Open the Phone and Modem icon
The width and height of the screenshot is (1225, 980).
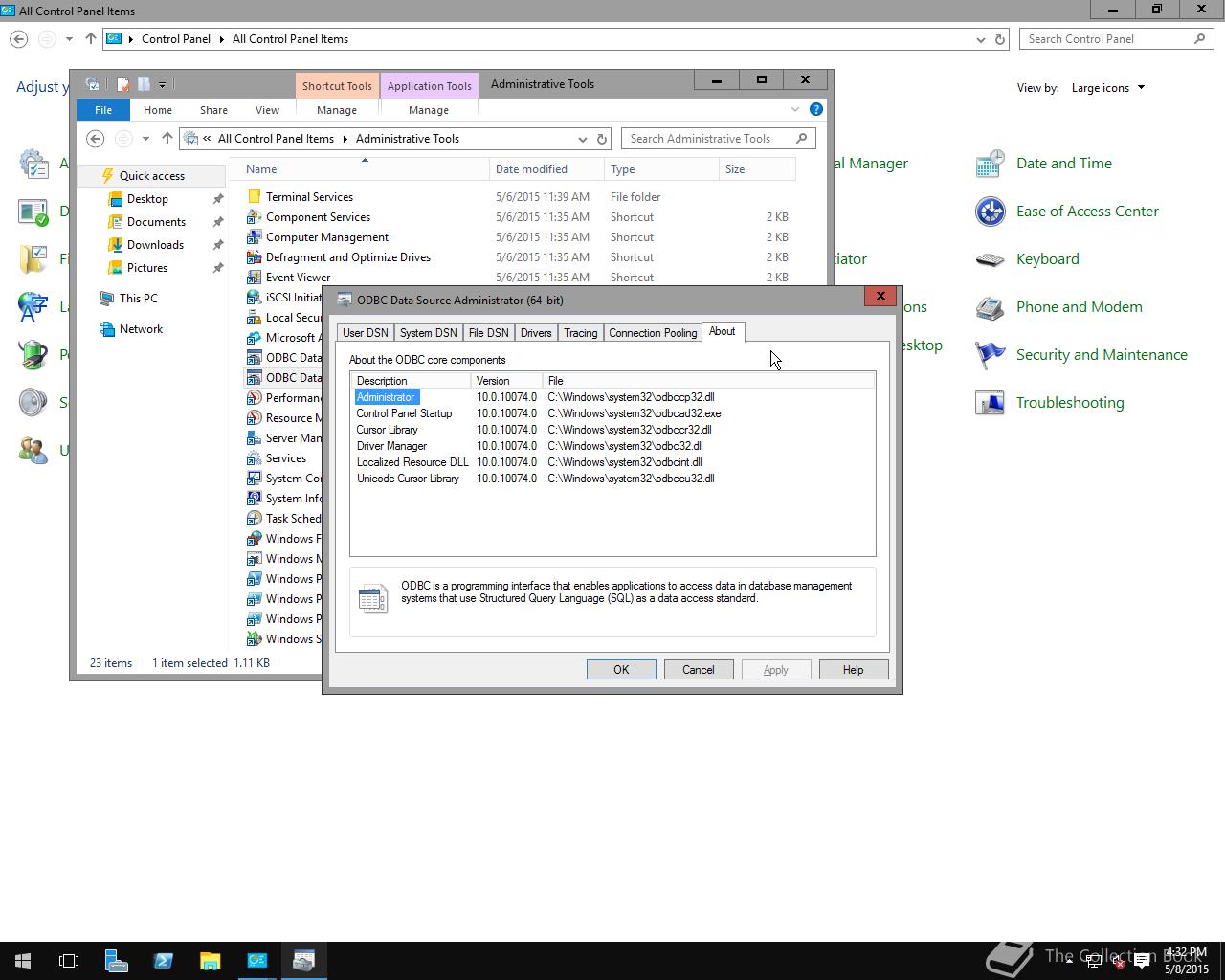coord(990,307)
